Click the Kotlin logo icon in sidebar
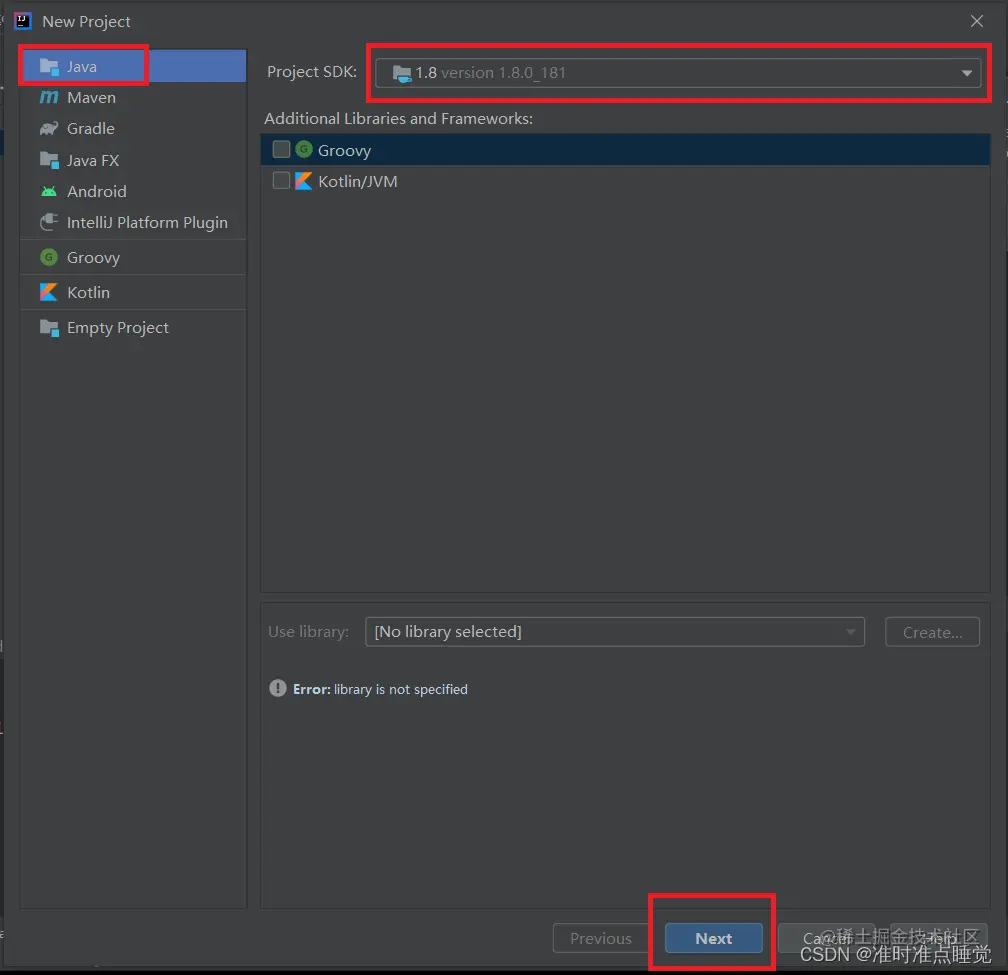The image size is (1008, 975). (x=49, y=292)
